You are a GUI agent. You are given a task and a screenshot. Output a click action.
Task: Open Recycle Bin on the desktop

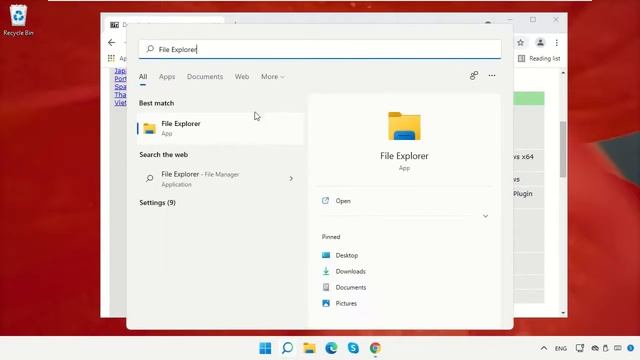[18, 20]
